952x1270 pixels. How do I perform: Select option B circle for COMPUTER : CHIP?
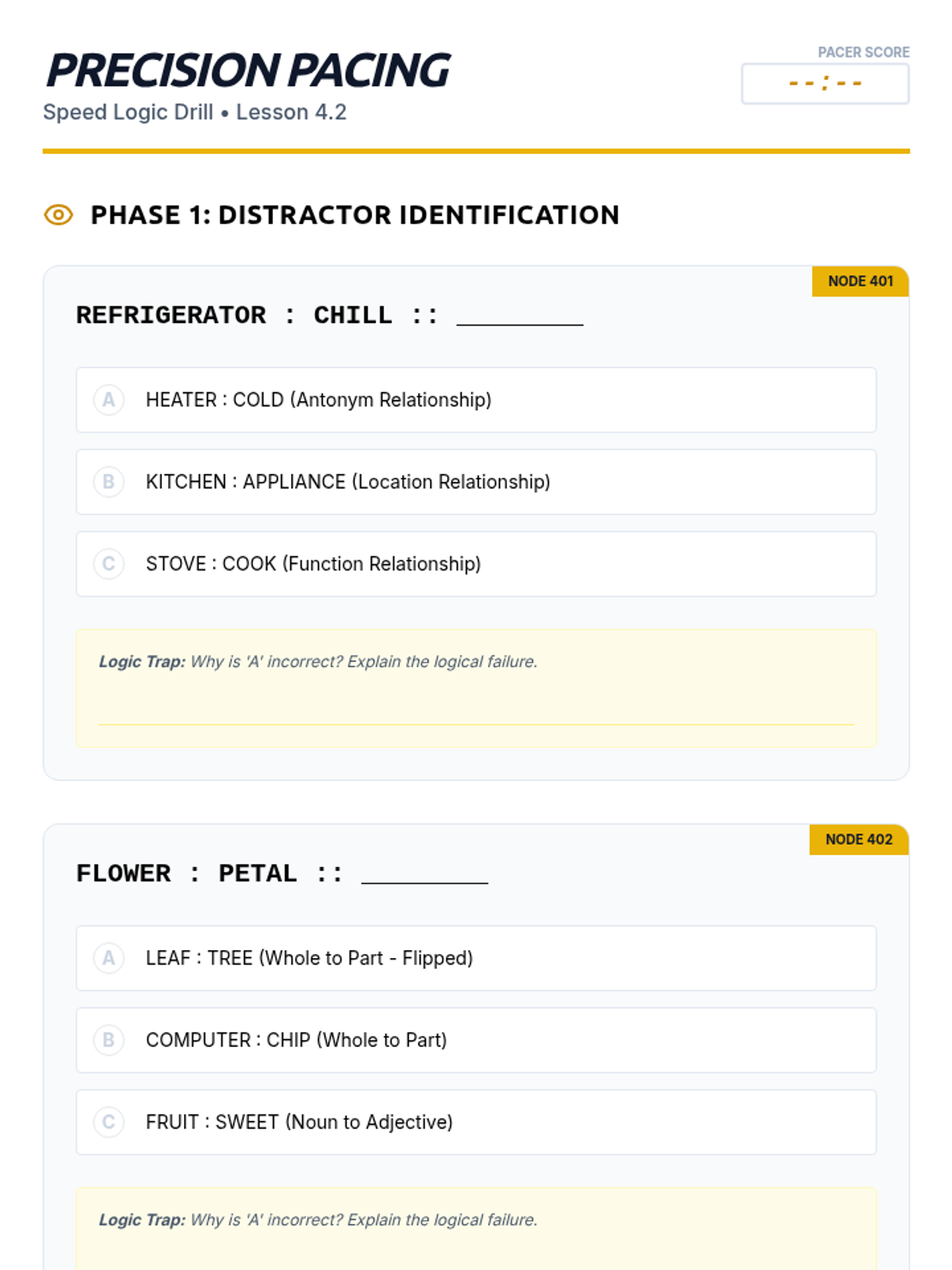[x=109, y=1040]
